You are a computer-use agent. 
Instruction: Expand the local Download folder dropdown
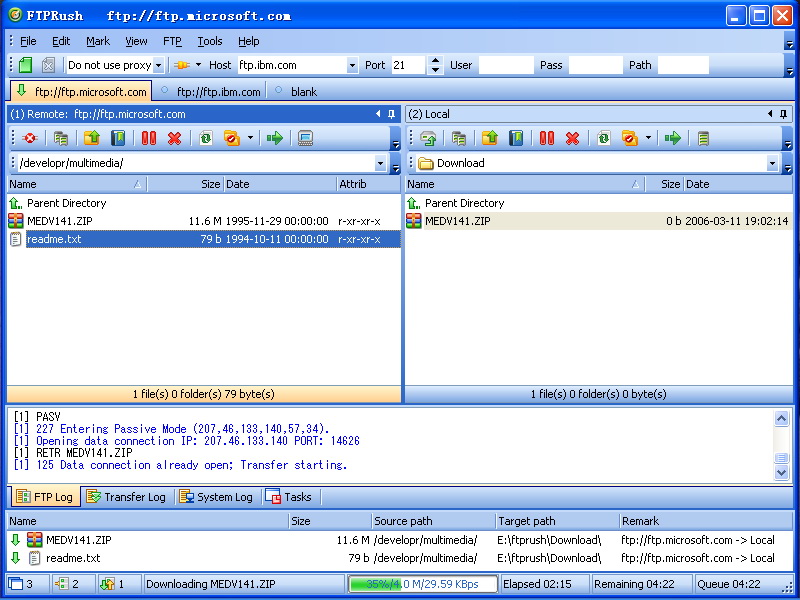772,163
